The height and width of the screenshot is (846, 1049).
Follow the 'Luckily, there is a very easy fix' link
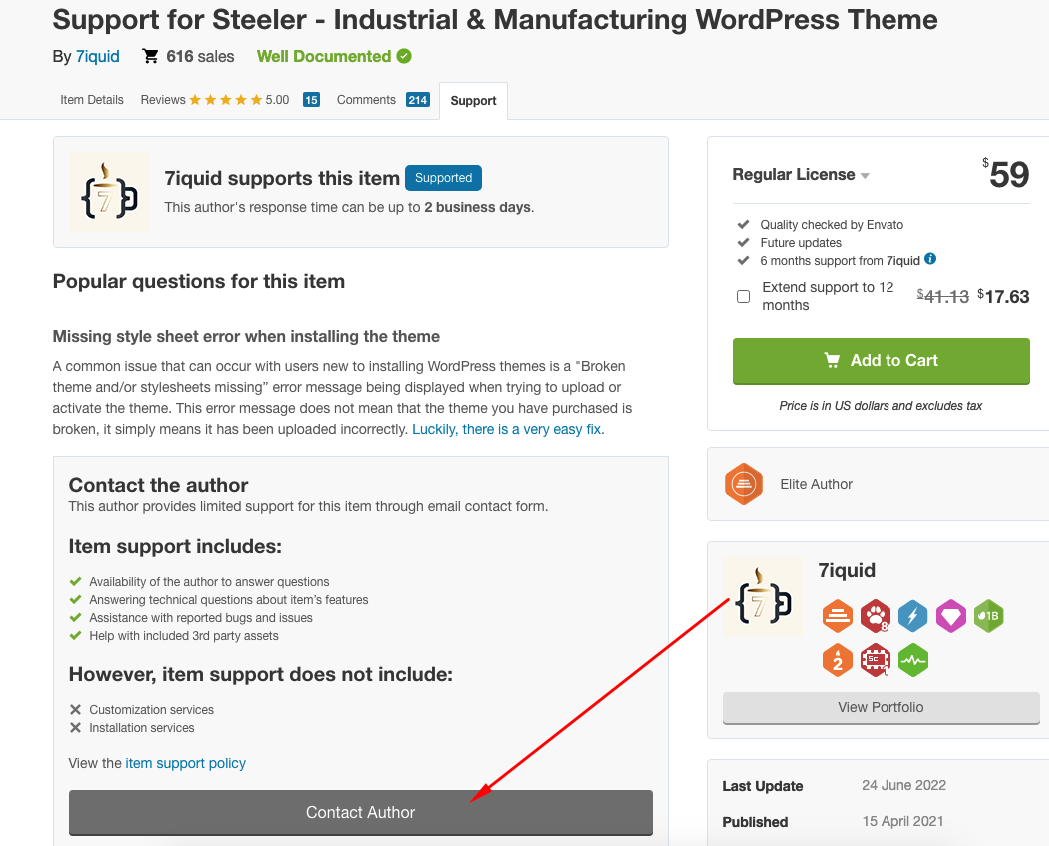click(506, 429)
